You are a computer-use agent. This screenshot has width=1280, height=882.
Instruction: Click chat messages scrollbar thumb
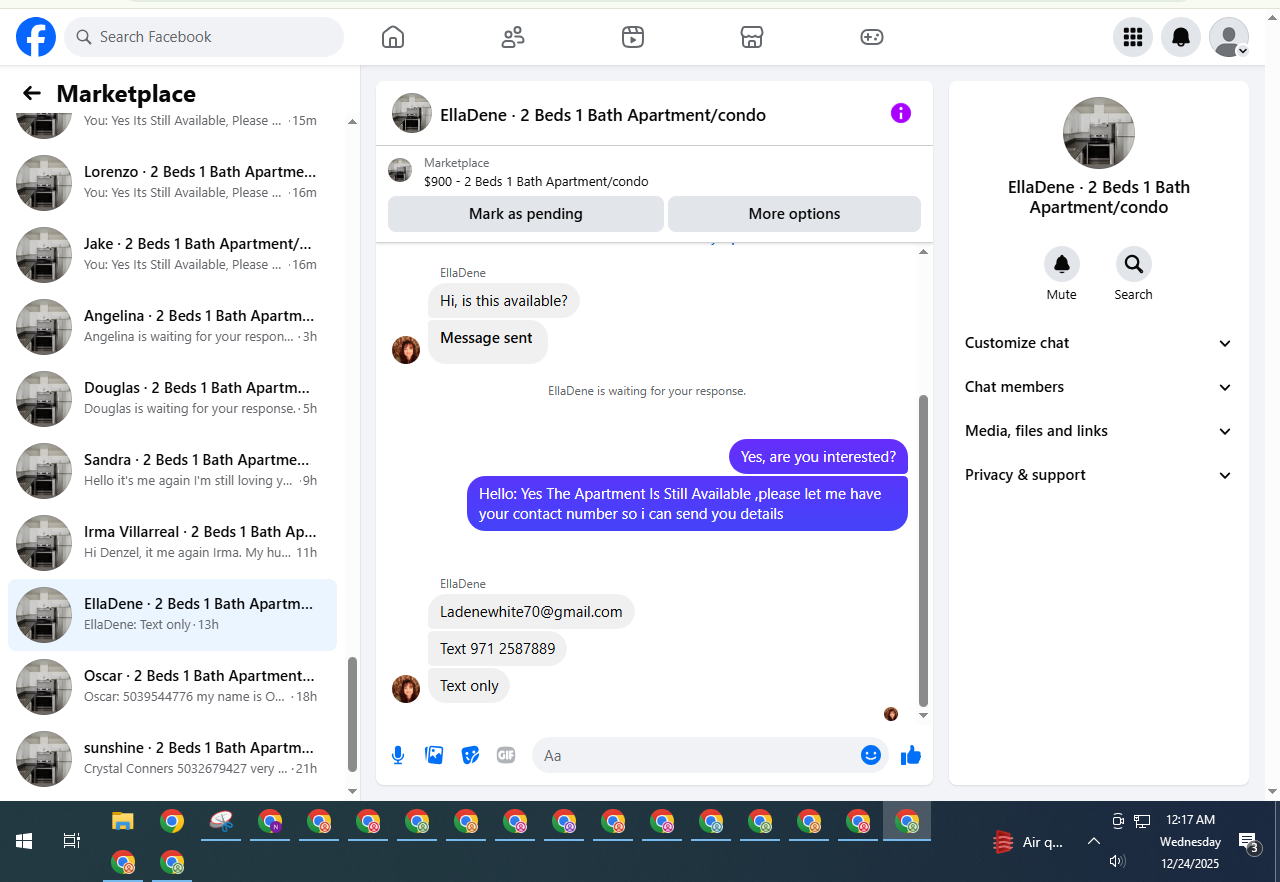[x=923, y=550]
